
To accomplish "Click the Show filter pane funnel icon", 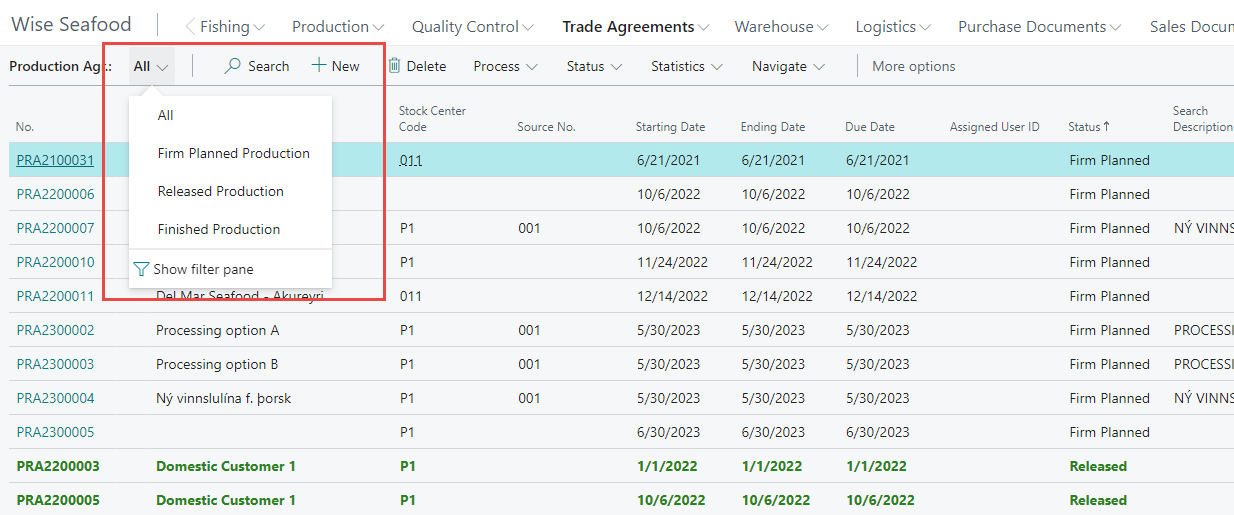I will coord(141,269).
